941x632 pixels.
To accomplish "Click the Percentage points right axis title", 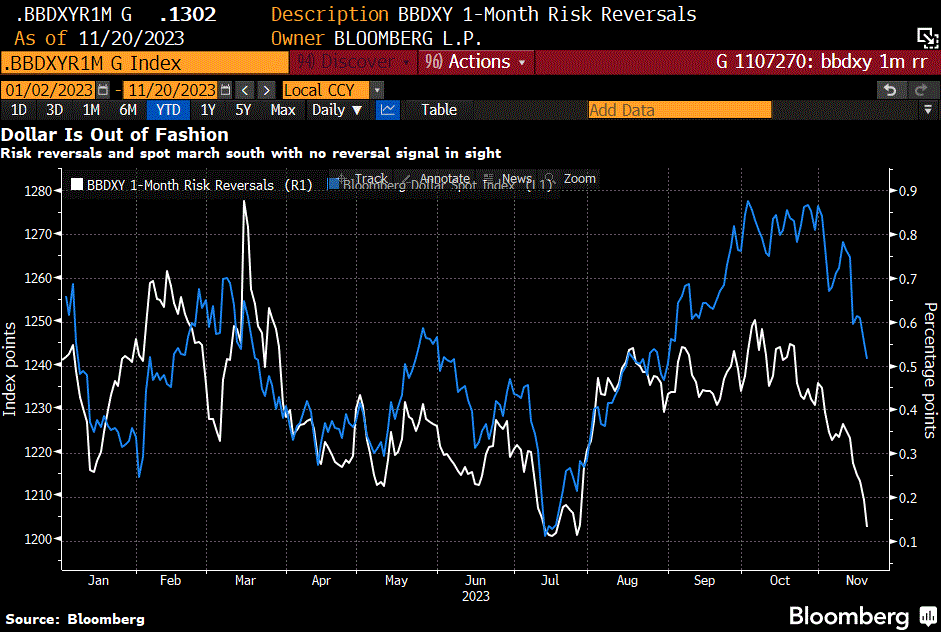I will (x=930, y=370).
